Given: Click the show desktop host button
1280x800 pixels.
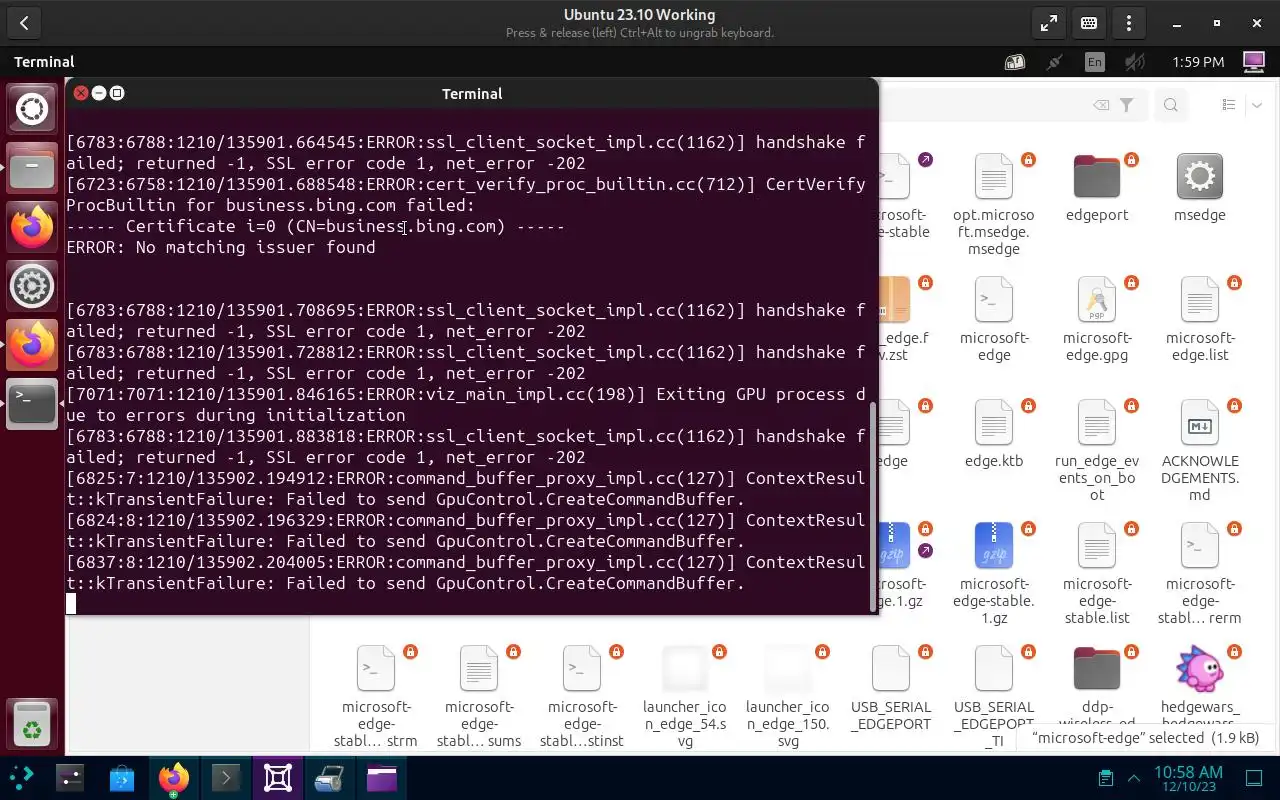Looking at the screenshot, I should 1254,778.
